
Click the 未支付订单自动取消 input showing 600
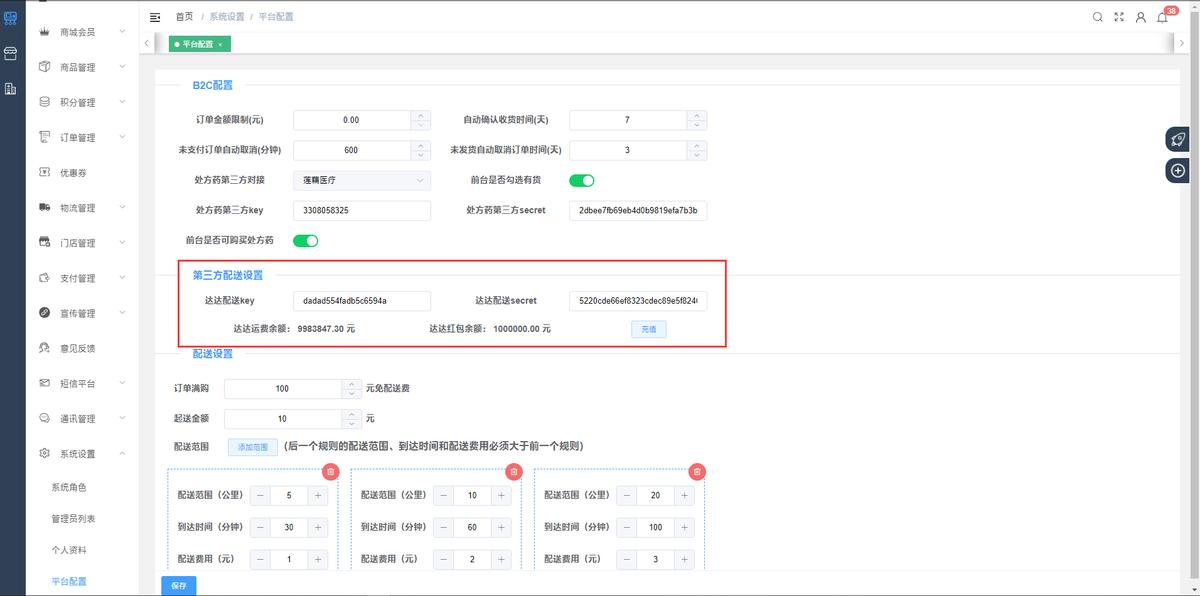(351, 150)
